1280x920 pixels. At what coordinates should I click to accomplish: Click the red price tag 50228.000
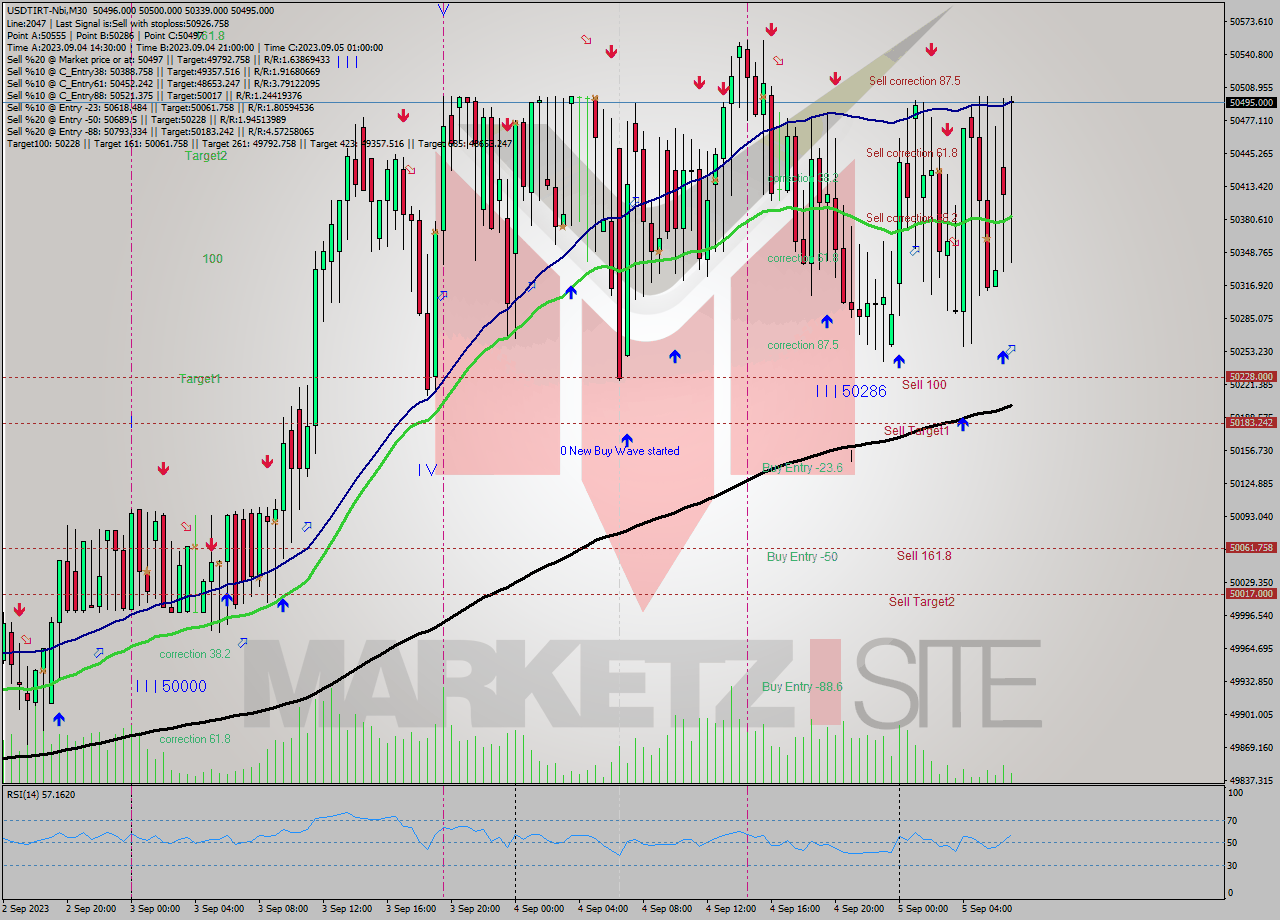pos(1251,377)
